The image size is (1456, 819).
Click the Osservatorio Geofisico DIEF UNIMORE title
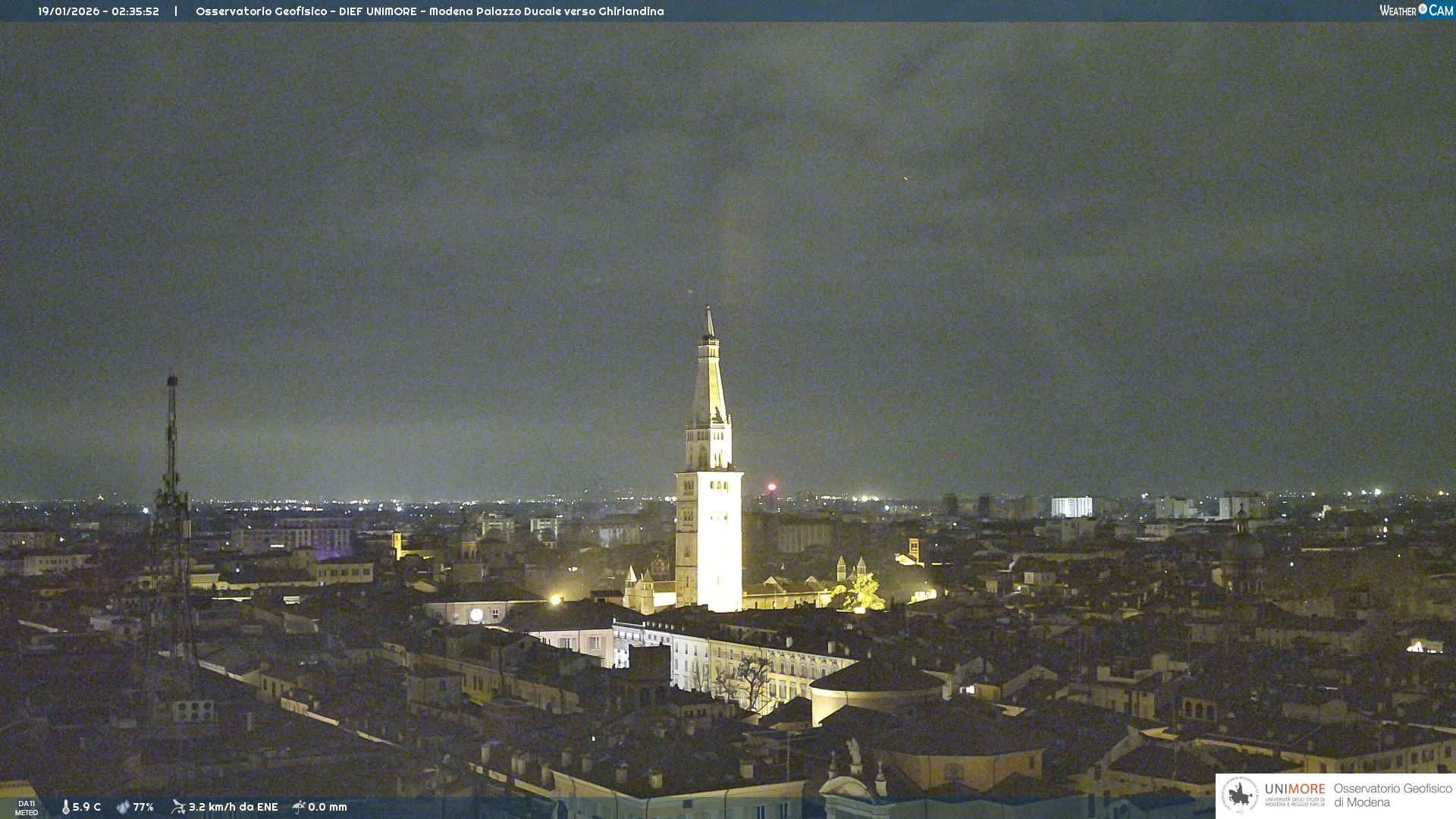(x=429, y=11)
